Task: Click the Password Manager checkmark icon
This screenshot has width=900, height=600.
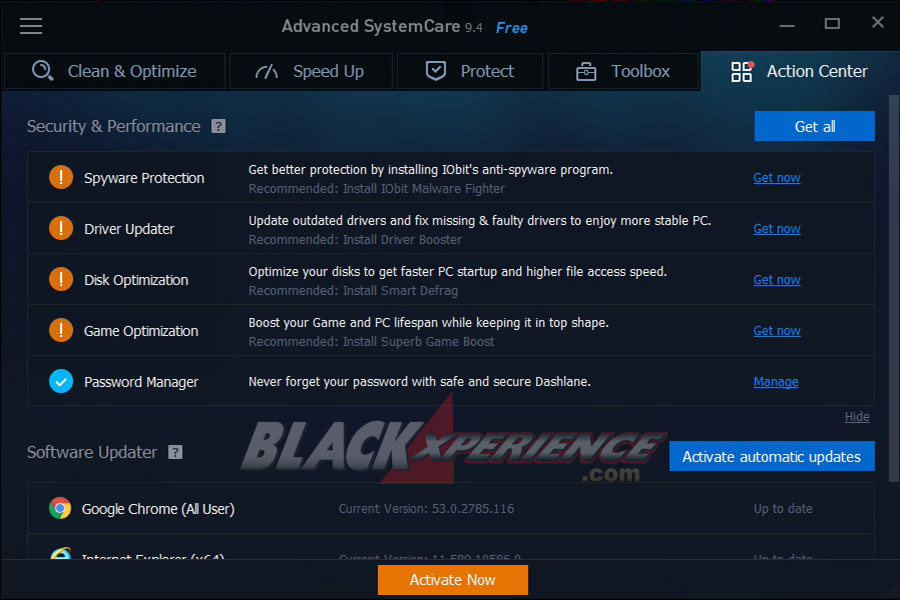Action: point(61,381)
